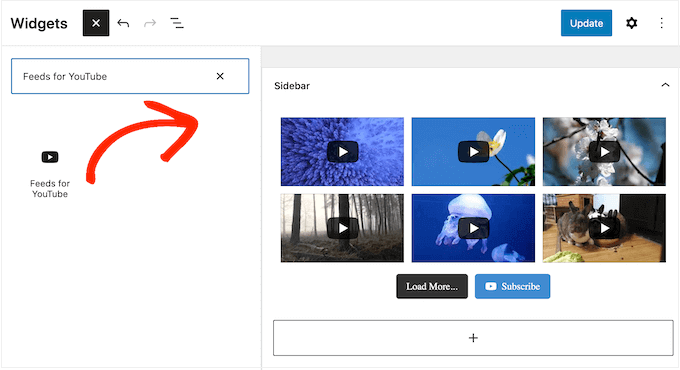Click the Widgets page title
680x370 pixels.
point(39,23)
